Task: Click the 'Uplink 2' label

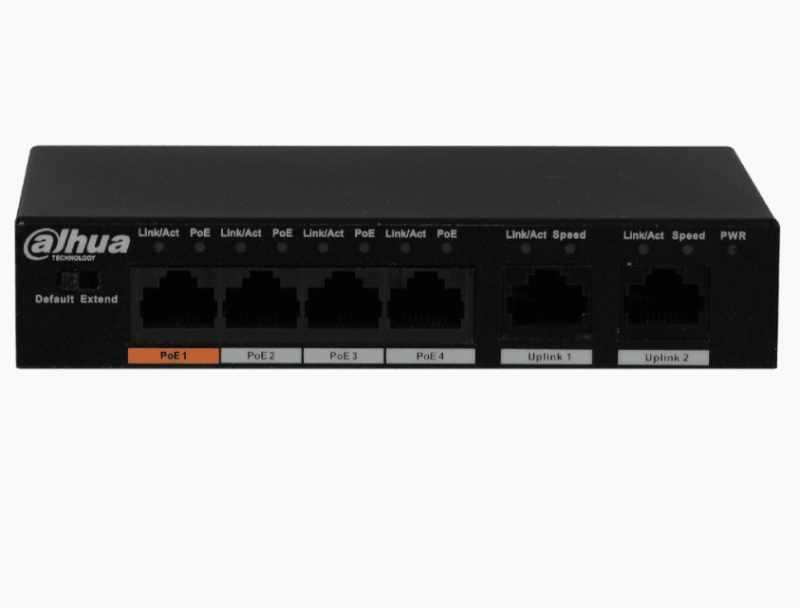Action: point(663,358)
